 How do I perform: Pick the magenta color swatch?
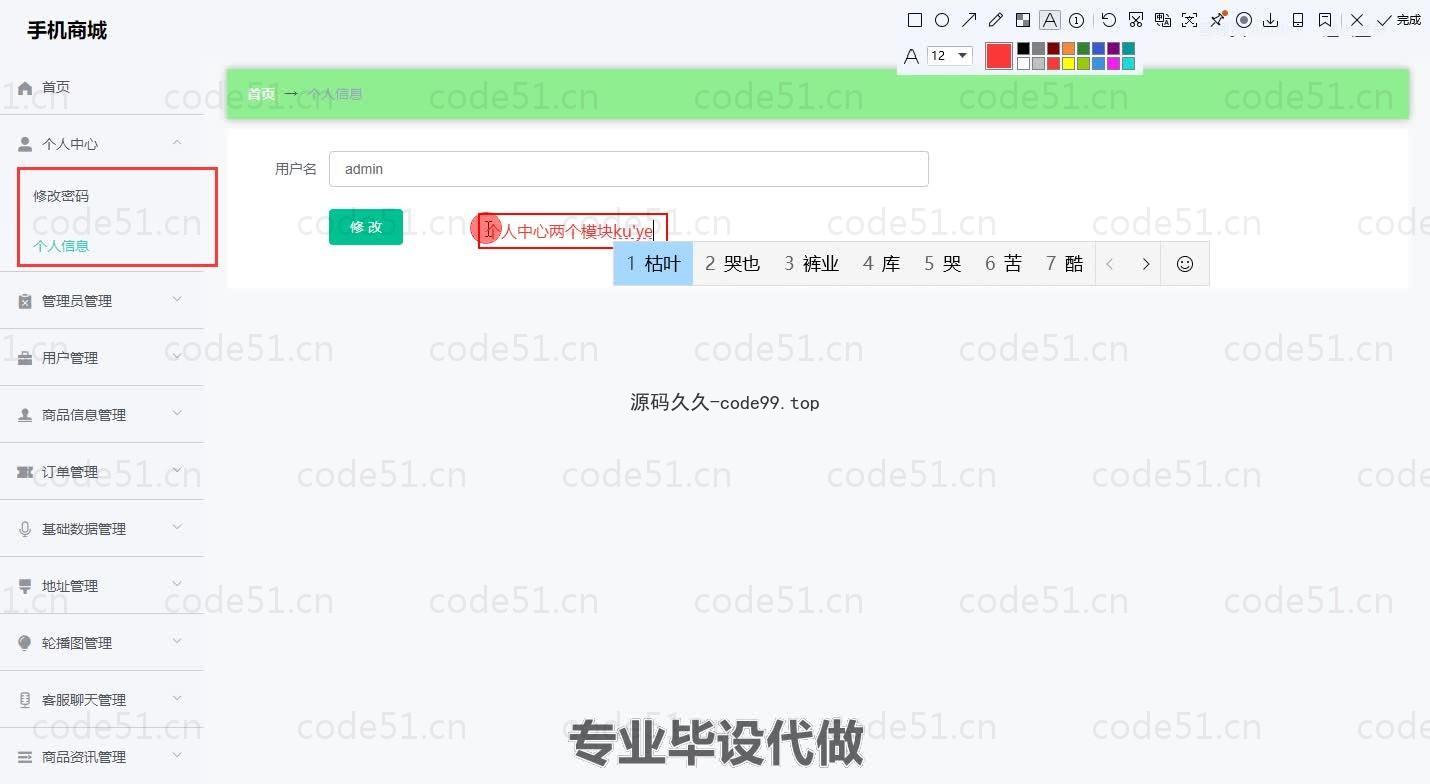(x=1113, y=64)
